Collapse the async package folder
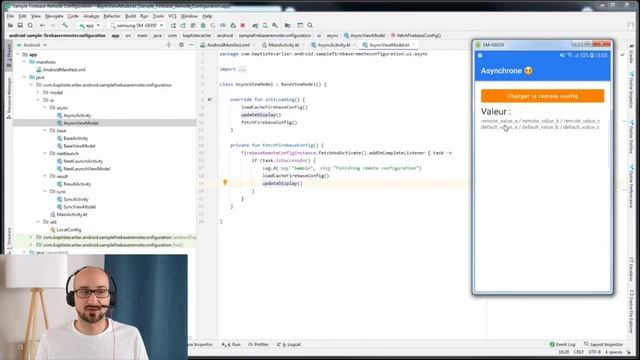The height and width of the screenshot is (360, 640). point(45,108)
